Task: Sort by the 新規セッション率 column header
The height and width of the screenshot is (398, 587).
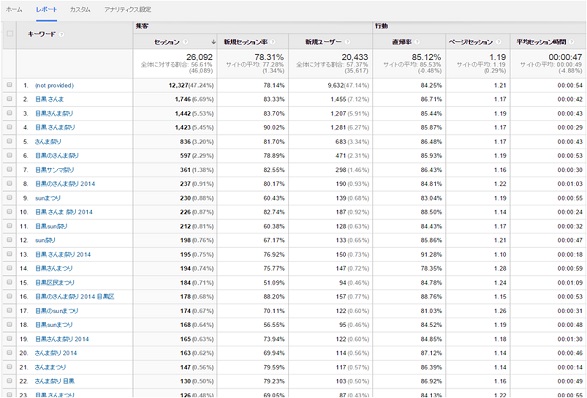Action: click(246, 42)
